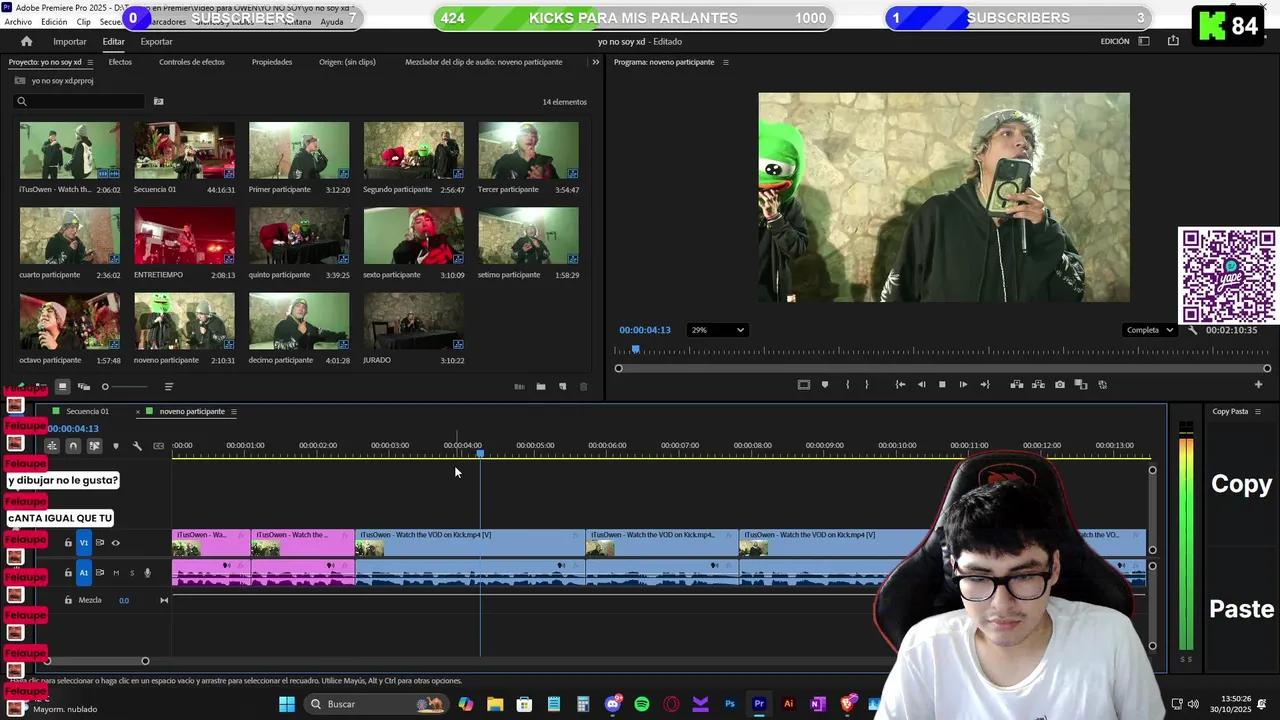
Task: Toggle captions track options icon
Action: point(158,446)
